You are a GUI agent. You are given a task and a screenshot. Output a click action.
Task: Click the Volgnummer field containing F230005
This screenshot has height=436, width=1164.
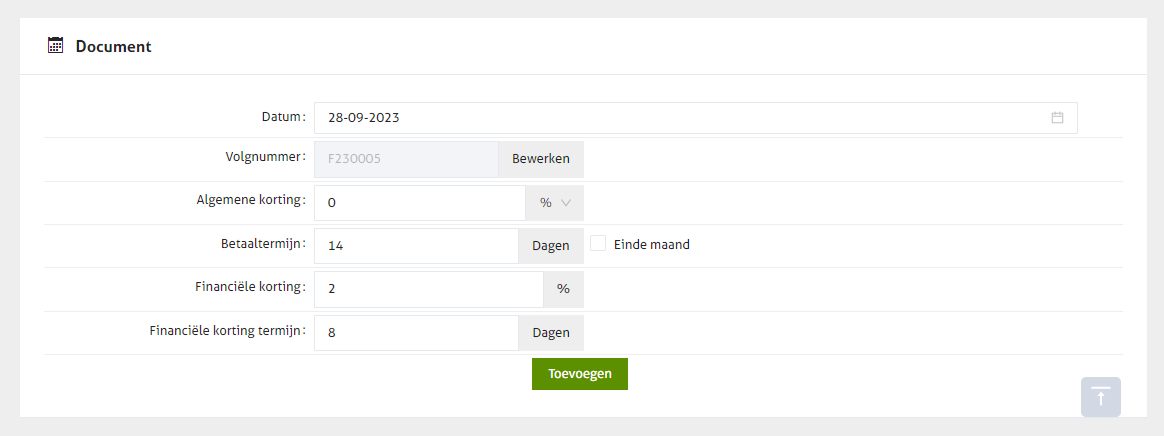[405, 159]
